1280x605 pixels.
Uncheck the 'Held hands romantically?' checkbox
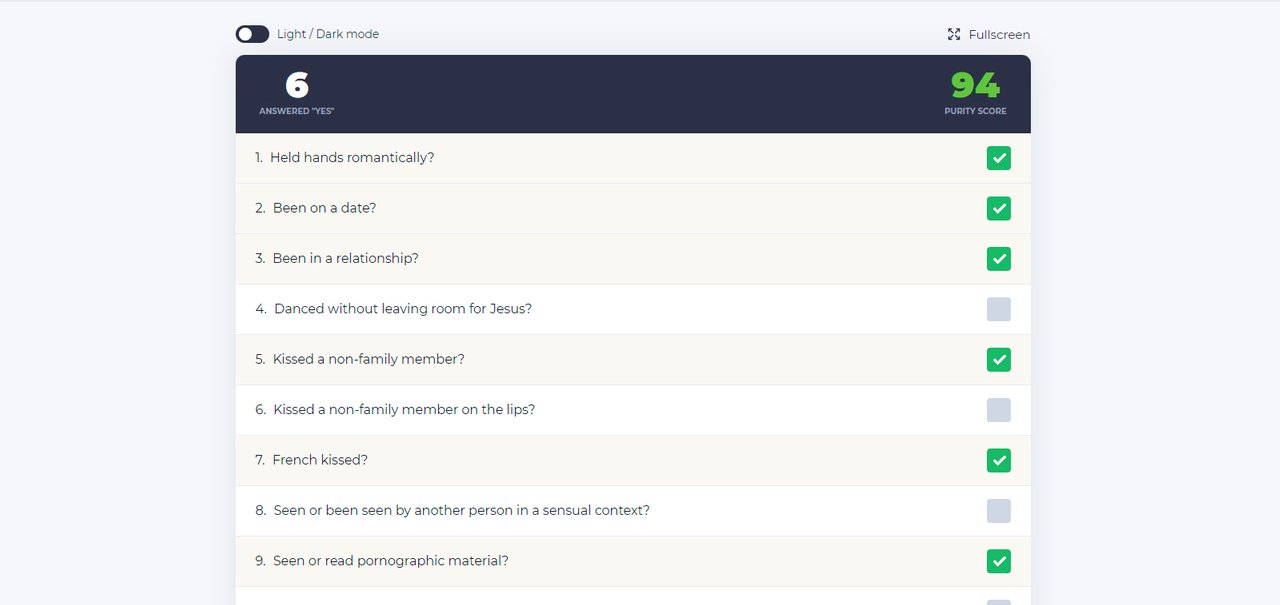pos(998,158)
